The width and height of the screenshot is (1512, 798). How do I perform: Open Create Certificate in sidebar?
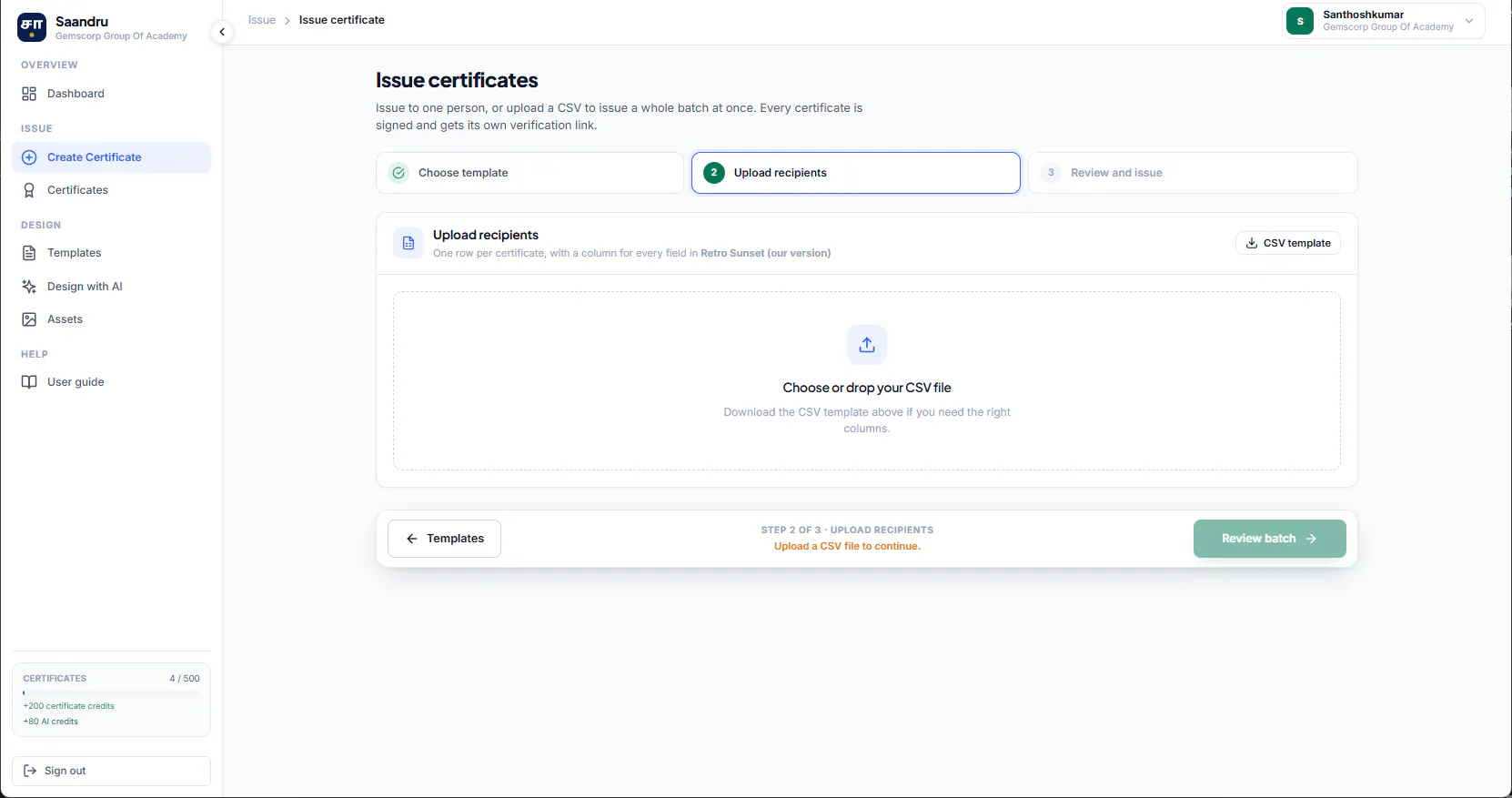[x=111, y=157]
